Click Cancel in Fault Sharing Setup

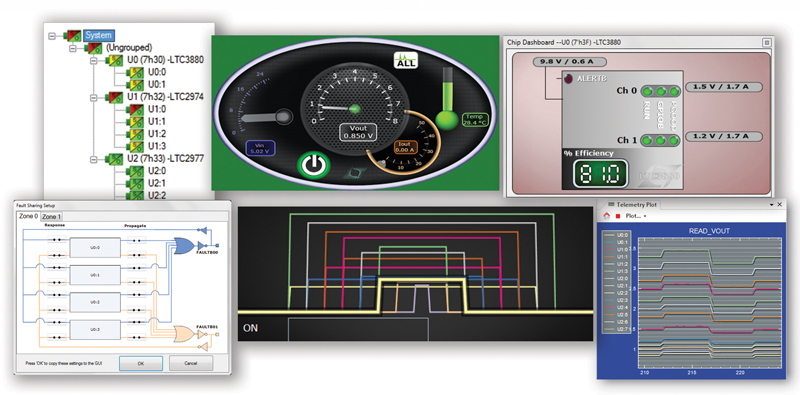coord(191,363)
